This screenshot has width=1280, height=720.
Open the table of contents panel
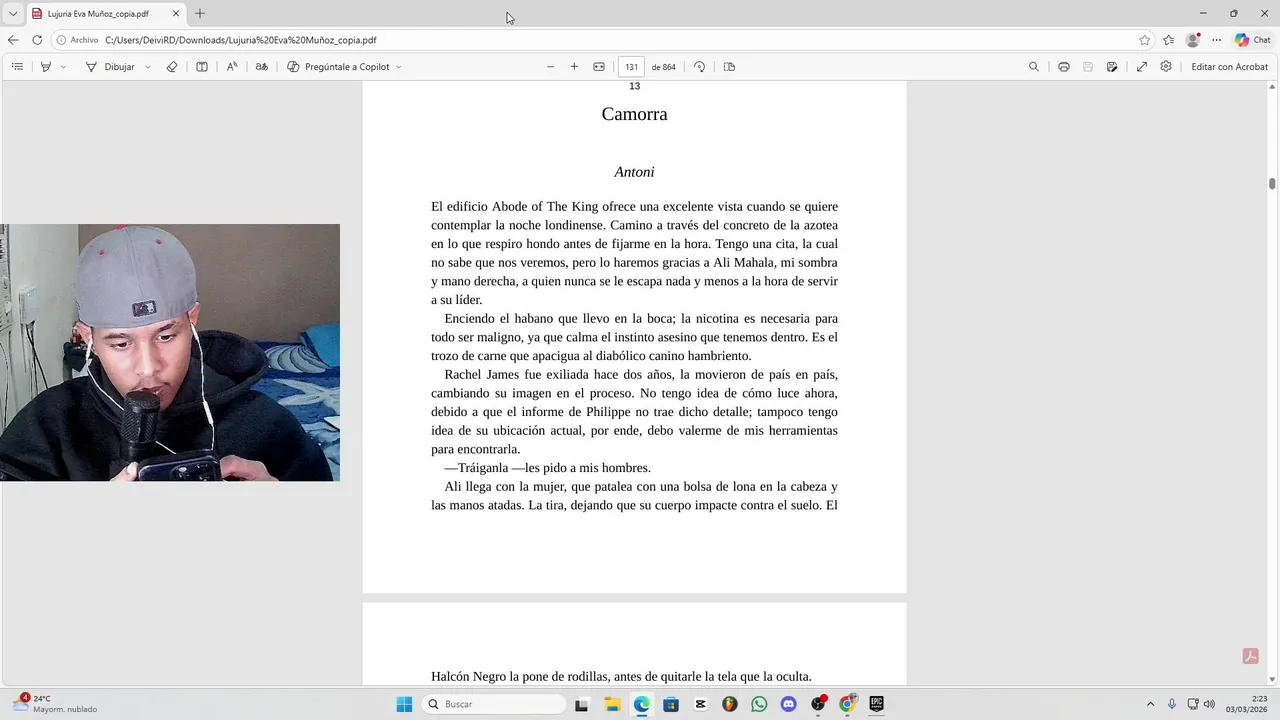coord(17,67)
